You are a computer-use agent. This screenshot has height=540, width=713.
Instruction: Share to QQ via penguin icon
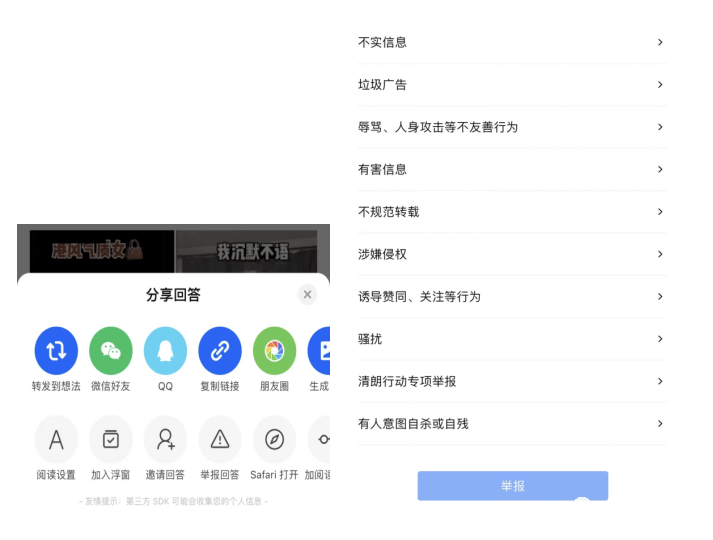click(x=165, y=350)
